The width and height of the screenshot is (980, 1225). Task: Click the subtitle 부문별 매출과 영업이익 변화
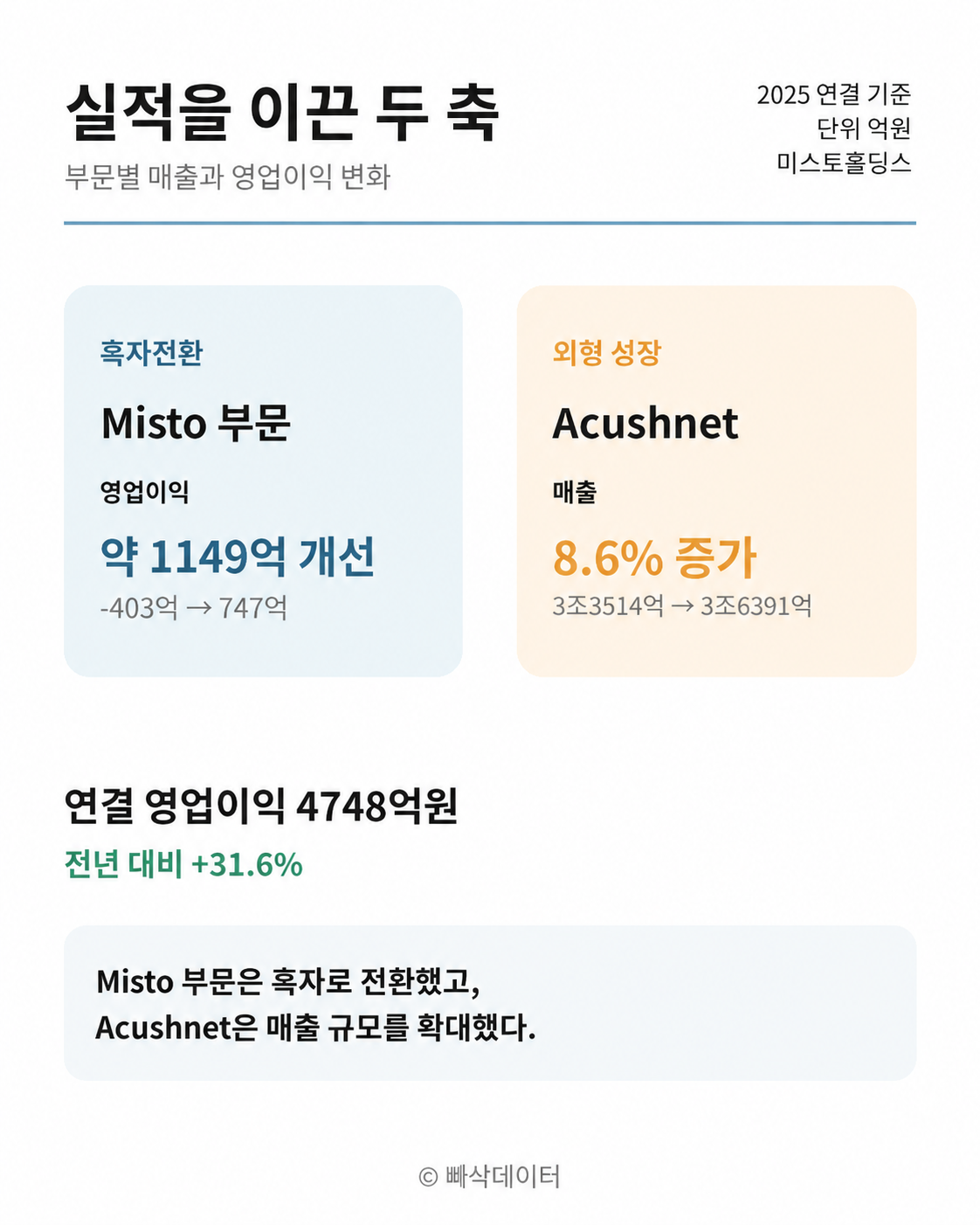[x=227, y=177]
